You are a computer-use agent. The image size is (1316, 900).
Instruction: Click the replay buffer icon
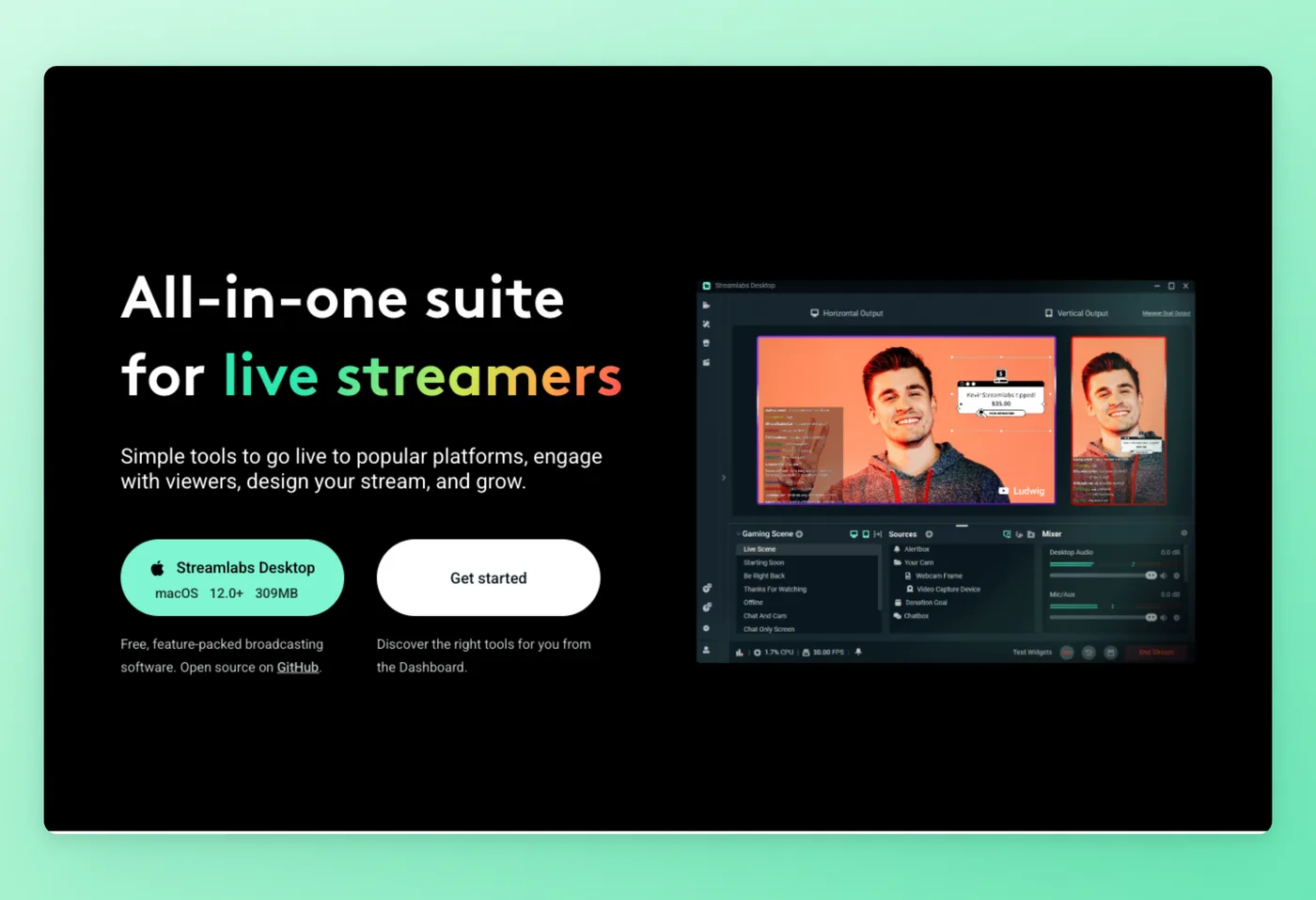(1089, 652)
